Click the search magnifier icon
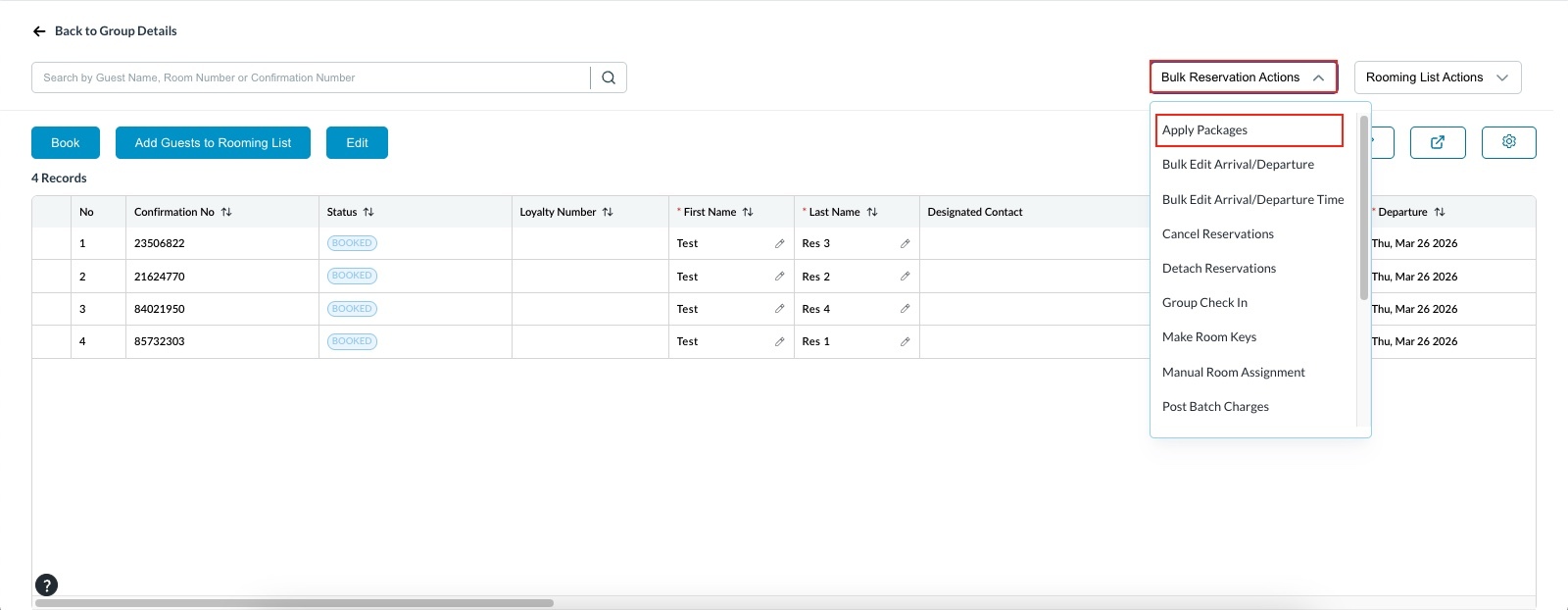Image resolution: width=1568 pixels, height=610 pixels. [x=609, y=77]
